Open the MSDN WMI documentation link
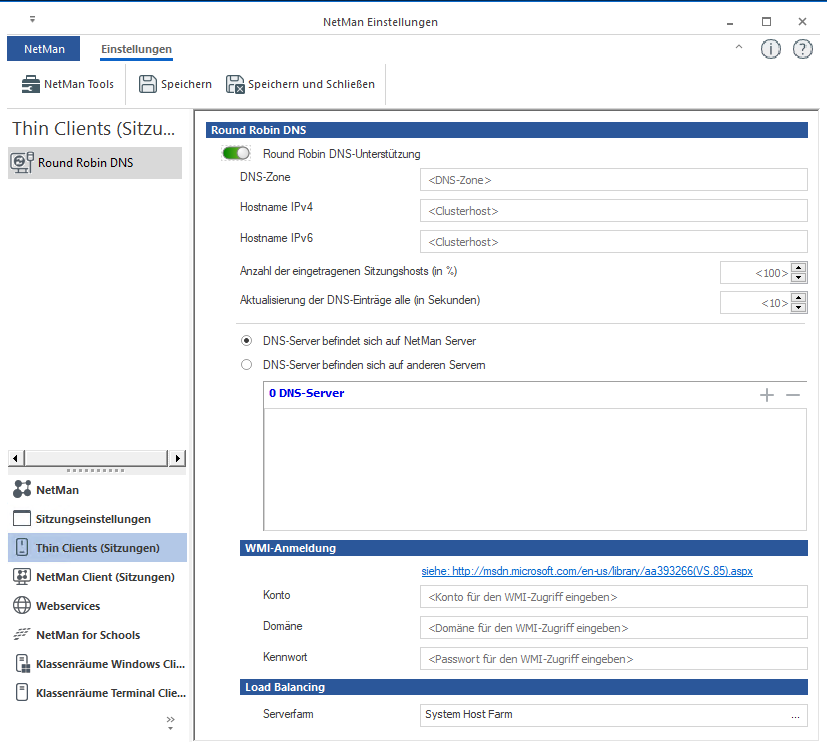The width and height of the screenshot is (827, 749). tap(587, 571)
